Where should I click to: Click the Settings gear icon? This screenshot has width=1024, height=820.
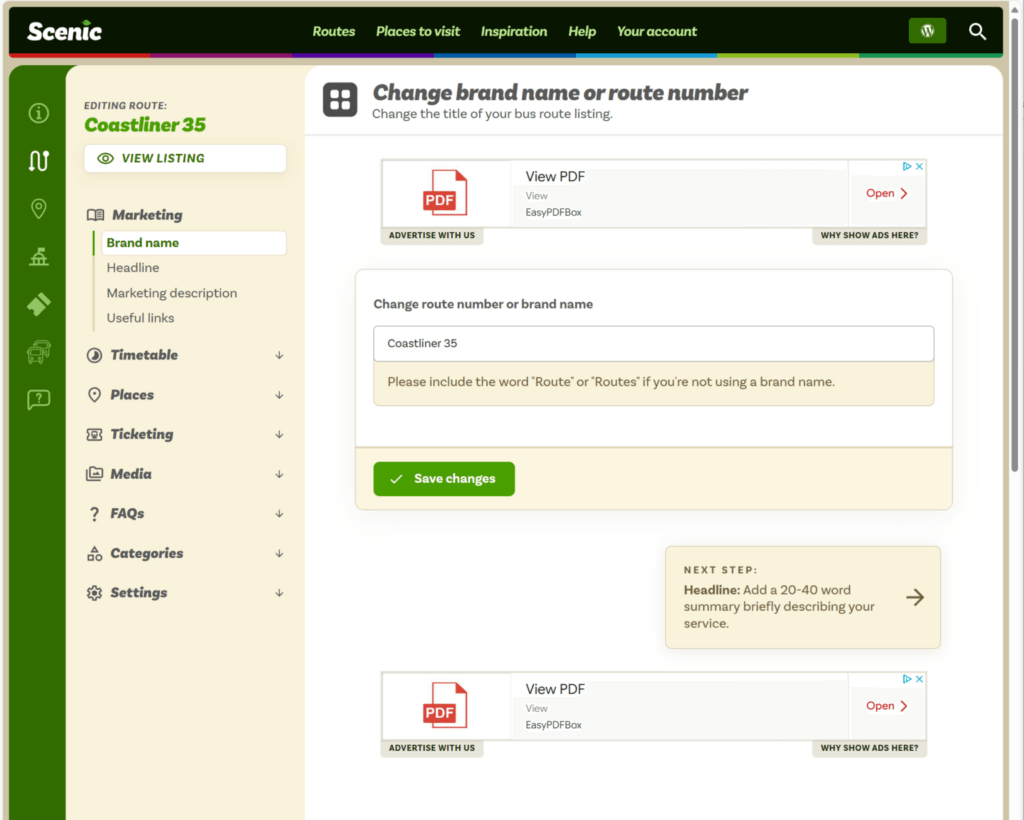(95, 593)
